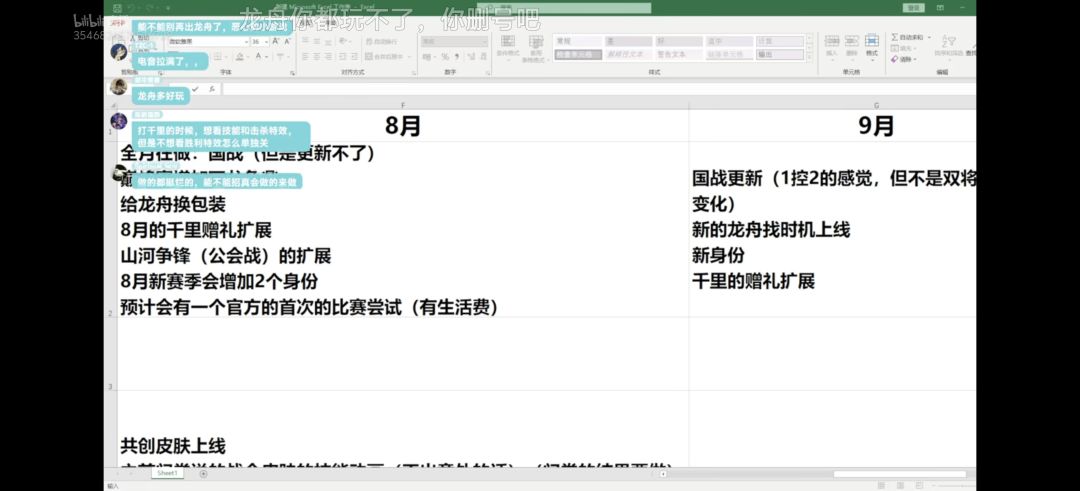Screen dimensions: 1080x491
Task: Open the font group dialog launcher
Action: point(293,73)
